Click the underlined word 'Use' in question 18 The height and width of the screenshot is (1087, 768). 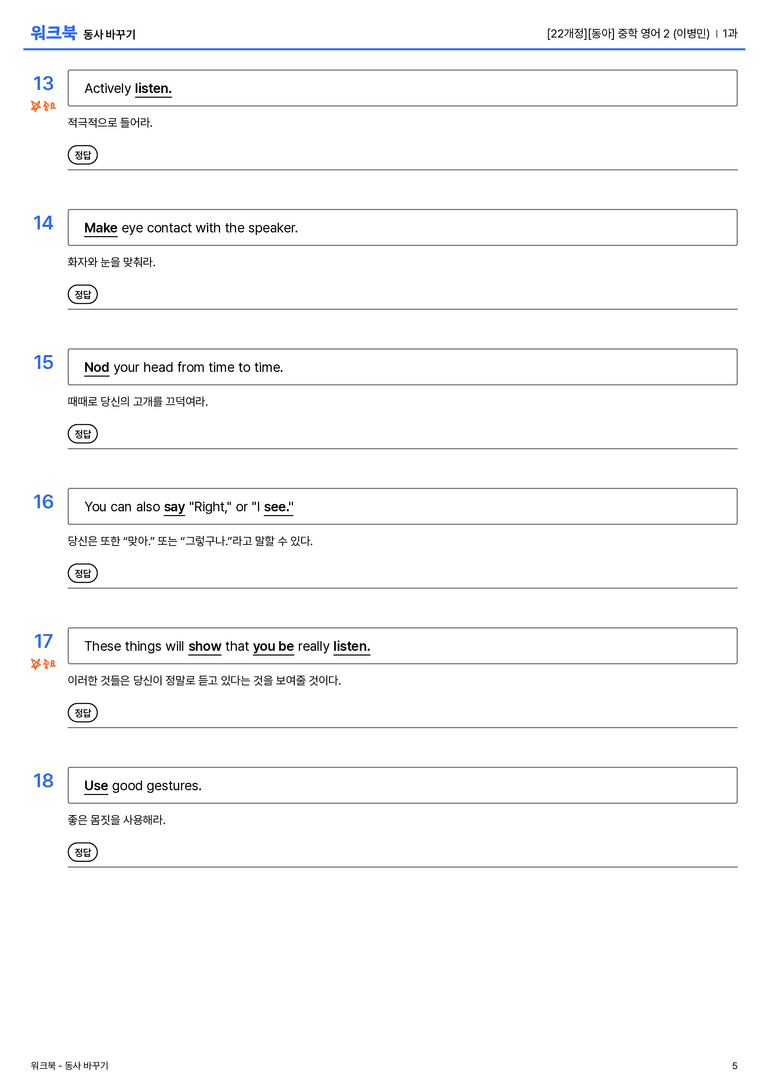tap(96, 786)
